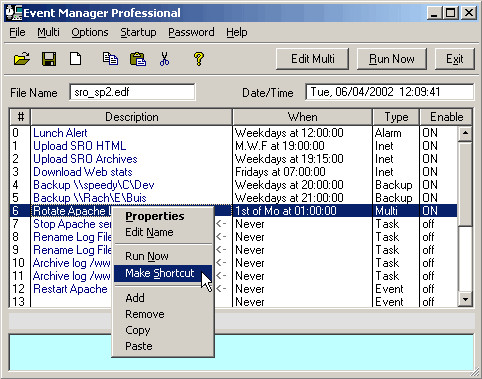Click the File Name field sro_sp2.edf

[132, 92]
